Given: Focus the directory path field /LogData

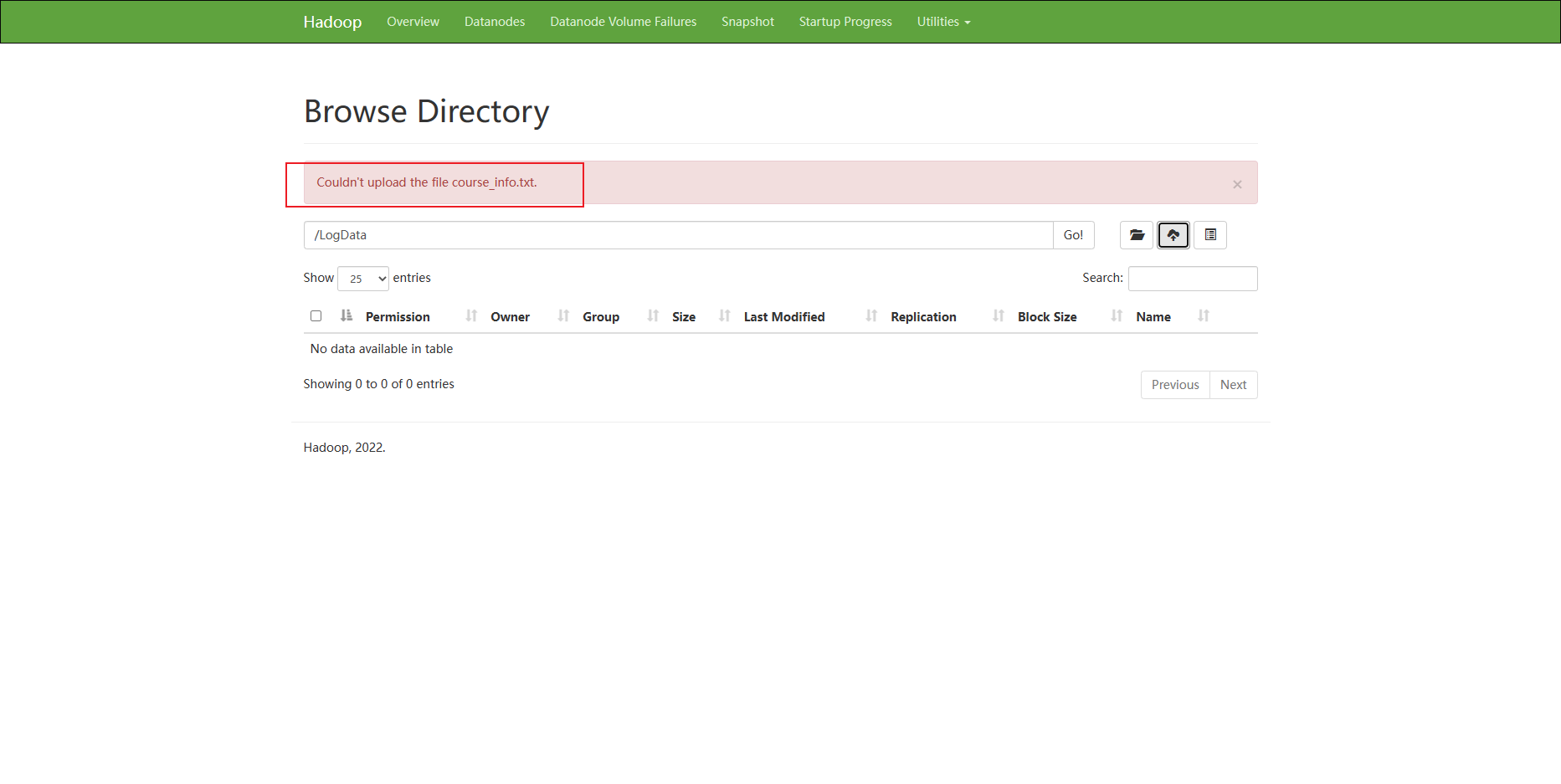Looking at the screenshot, I should click(678, 235).
